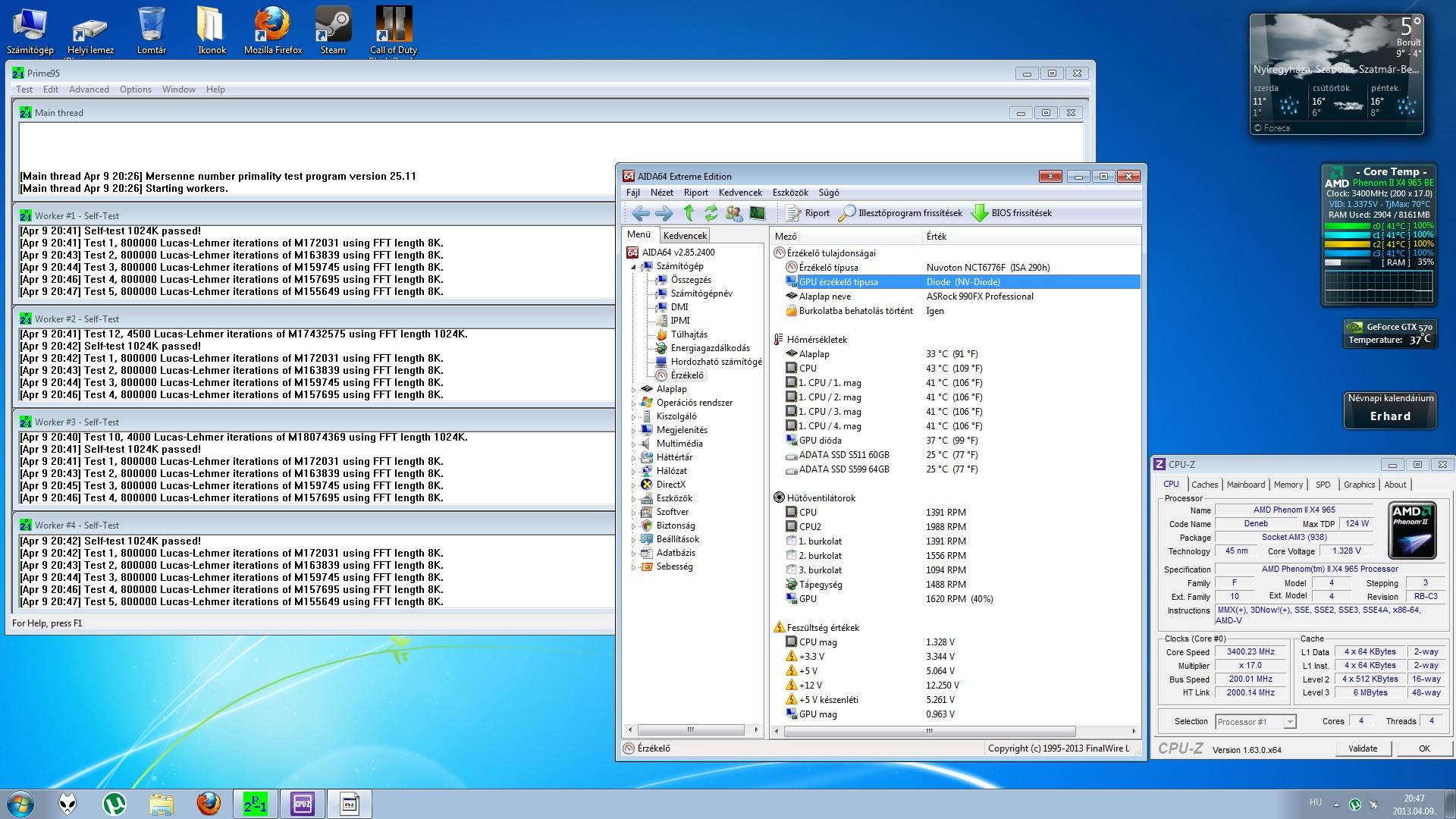This screenshot has width=1456, height=819.
Task: Open the Steam desktop shortcut
Action: [x=333, y=31]
